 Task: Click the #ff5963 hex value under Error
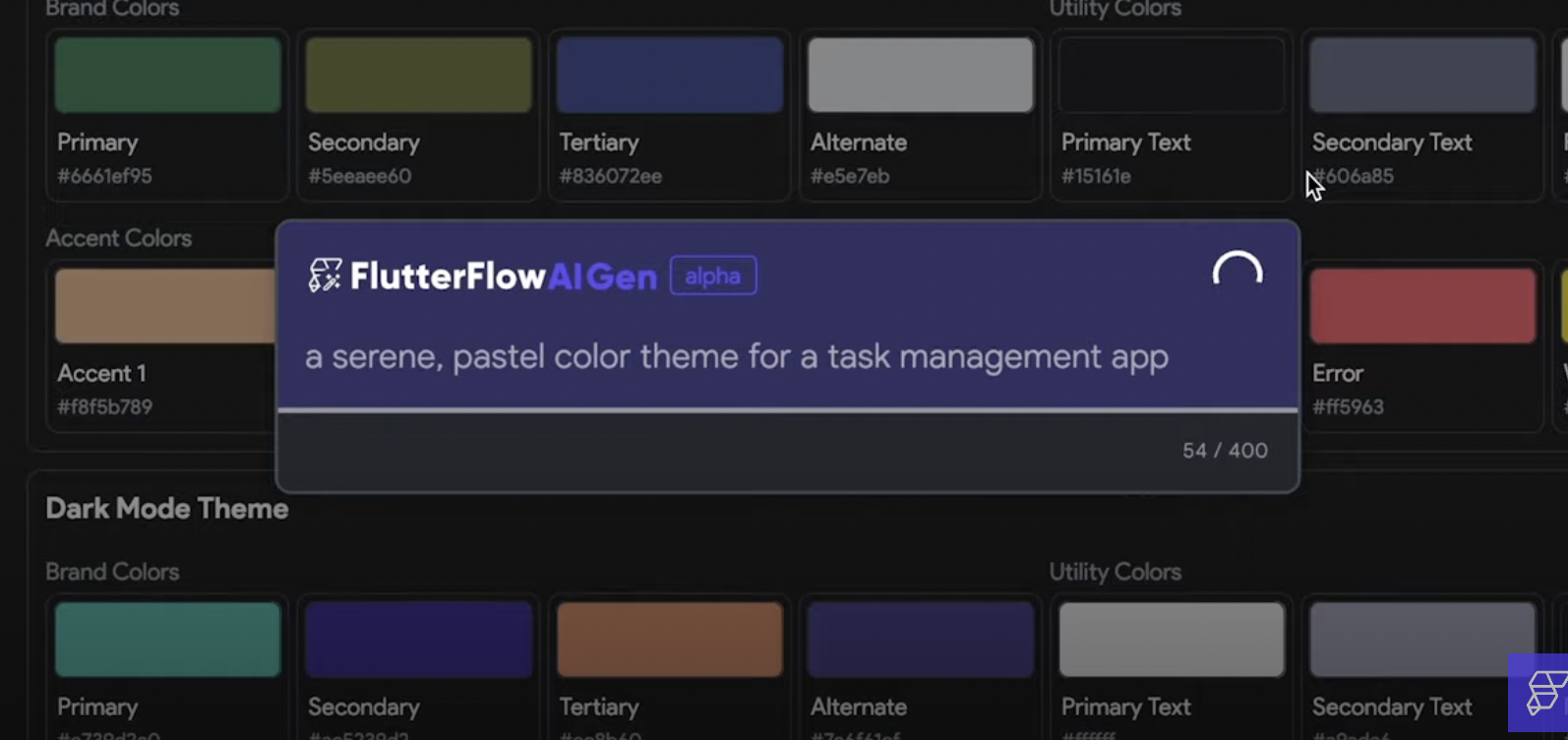(x=1348, y=407)
